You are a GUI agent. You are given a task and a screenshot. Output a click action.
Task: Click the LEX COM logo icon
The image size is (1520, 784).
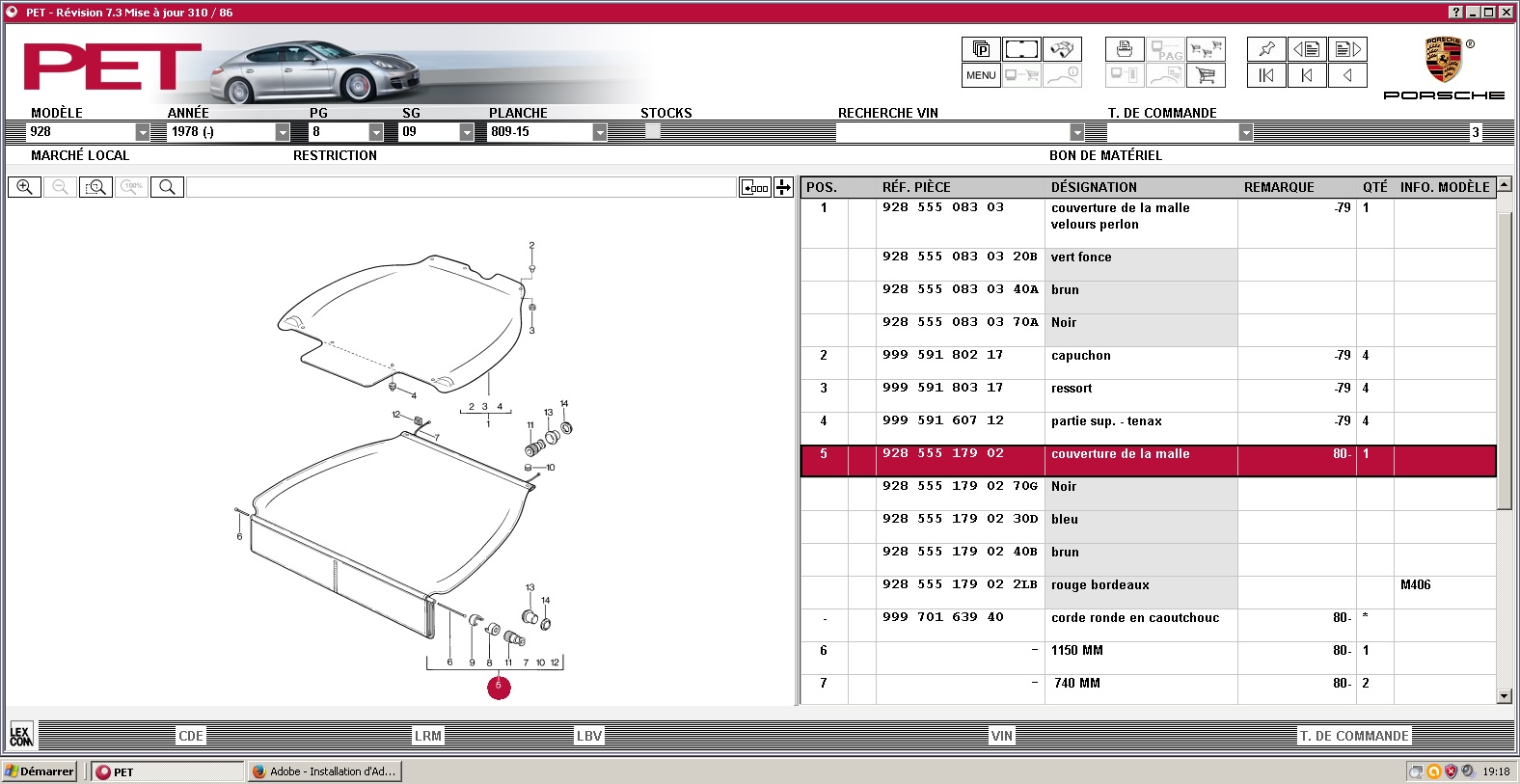pyautogui.click(x=21, y=735)
